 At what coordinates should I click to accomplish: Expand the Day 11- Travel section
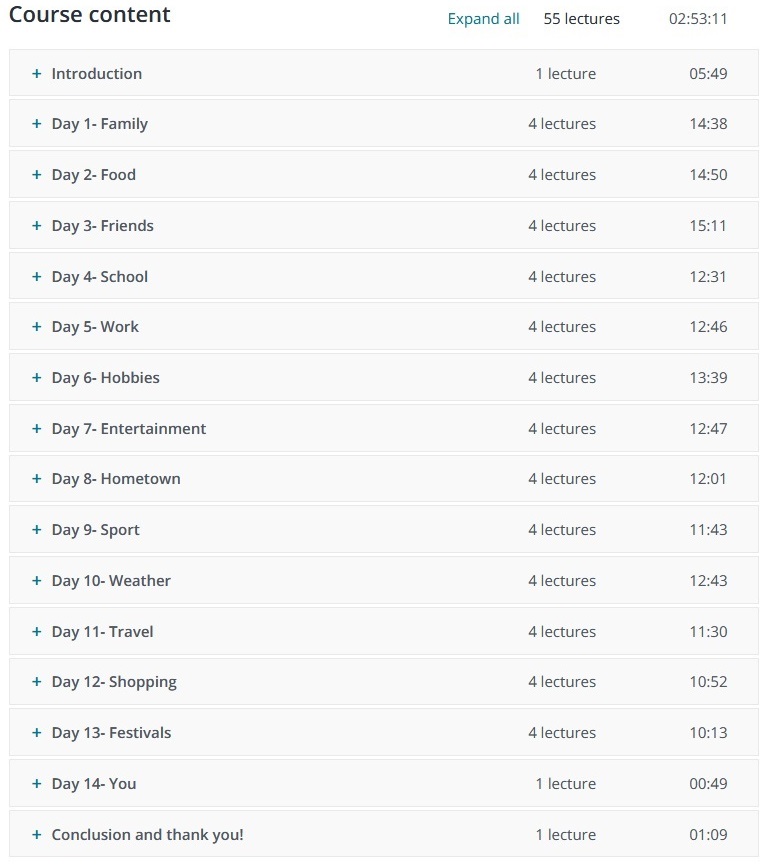pos(102,632)
